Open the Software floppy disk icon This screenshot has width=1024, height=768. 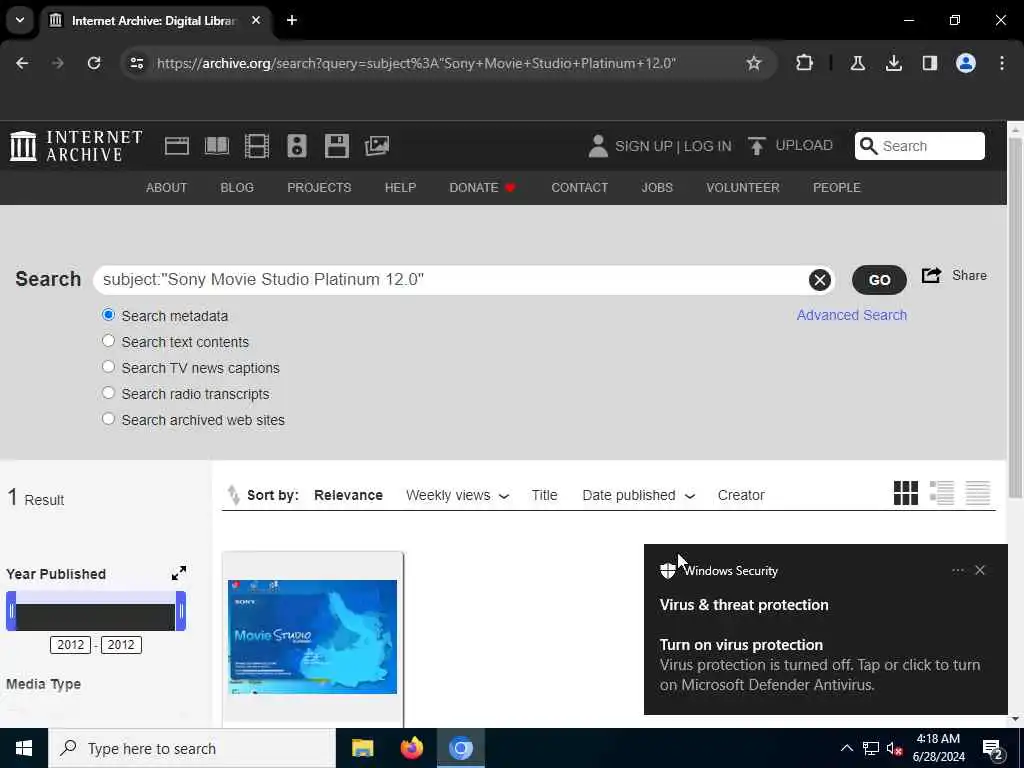pyautogui.click(x=337, y=146)
